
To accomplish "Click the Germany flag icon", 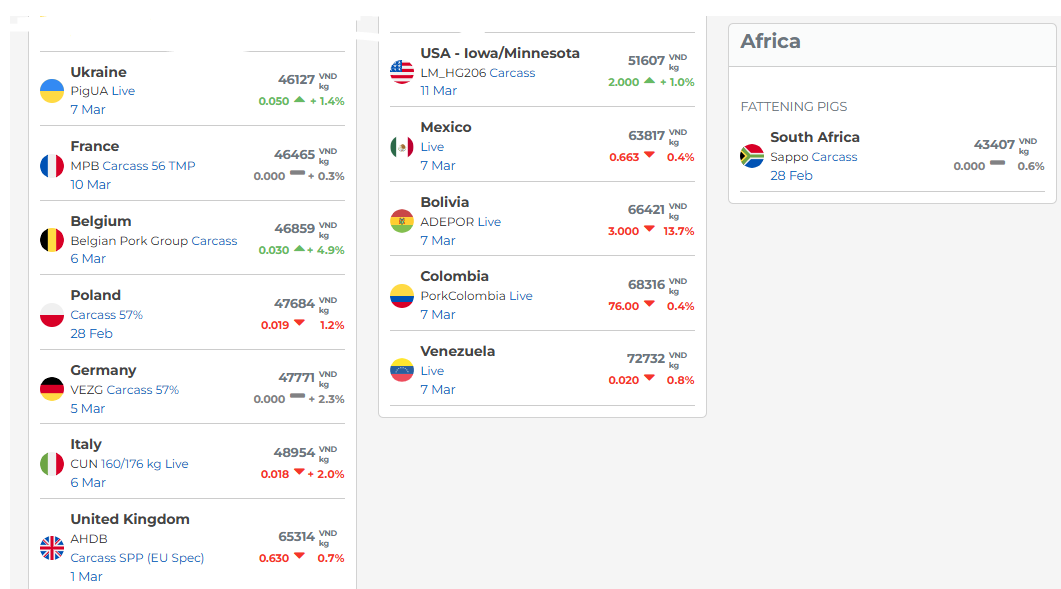I will (52, 389).
